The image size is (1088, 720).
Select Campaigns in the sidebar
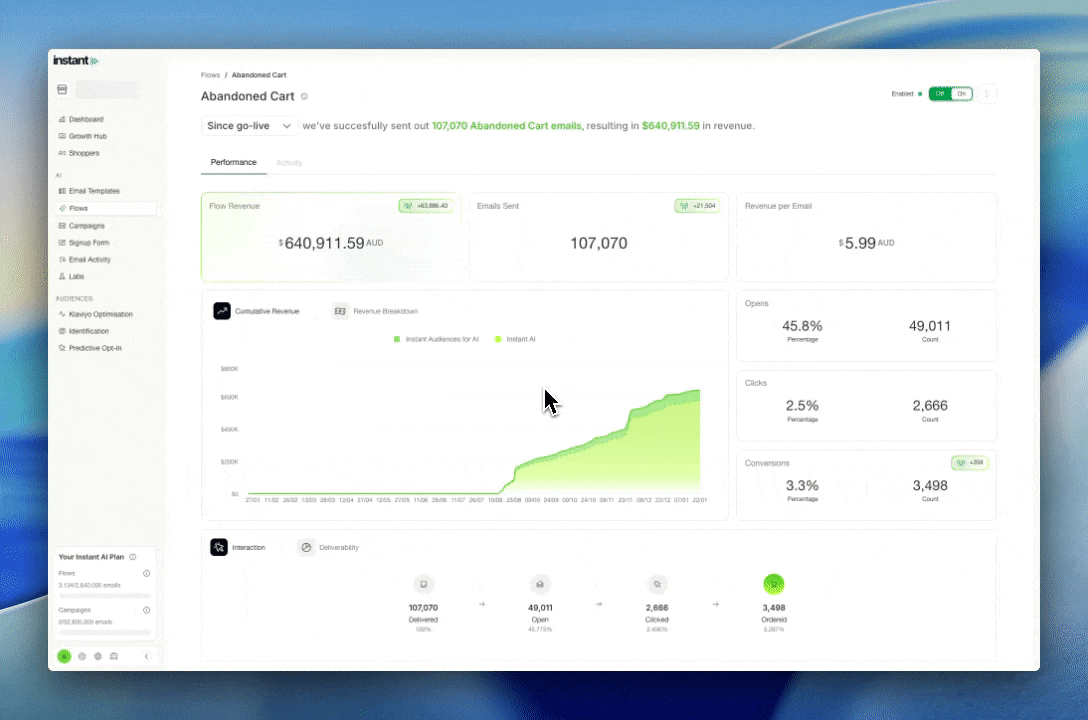(87, 225)
